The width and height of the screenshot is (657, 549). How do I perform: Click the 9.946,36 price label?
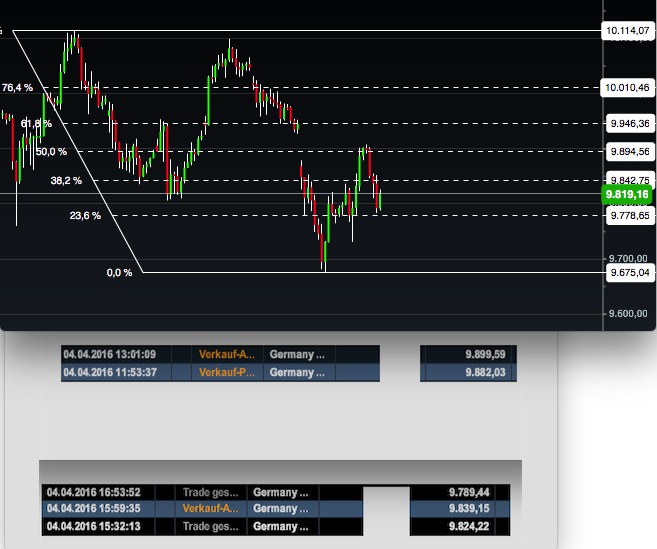[x=630, y=124]
